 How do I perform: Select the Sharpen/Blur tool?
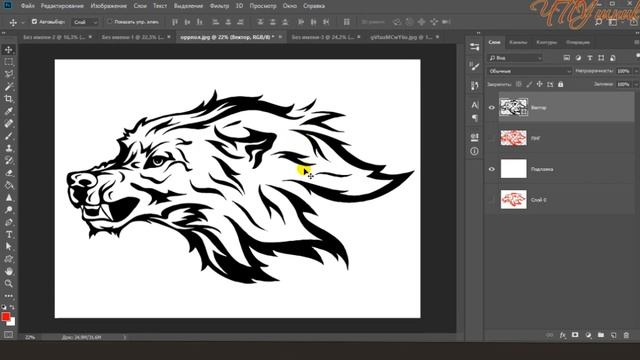tap(9, 198)
